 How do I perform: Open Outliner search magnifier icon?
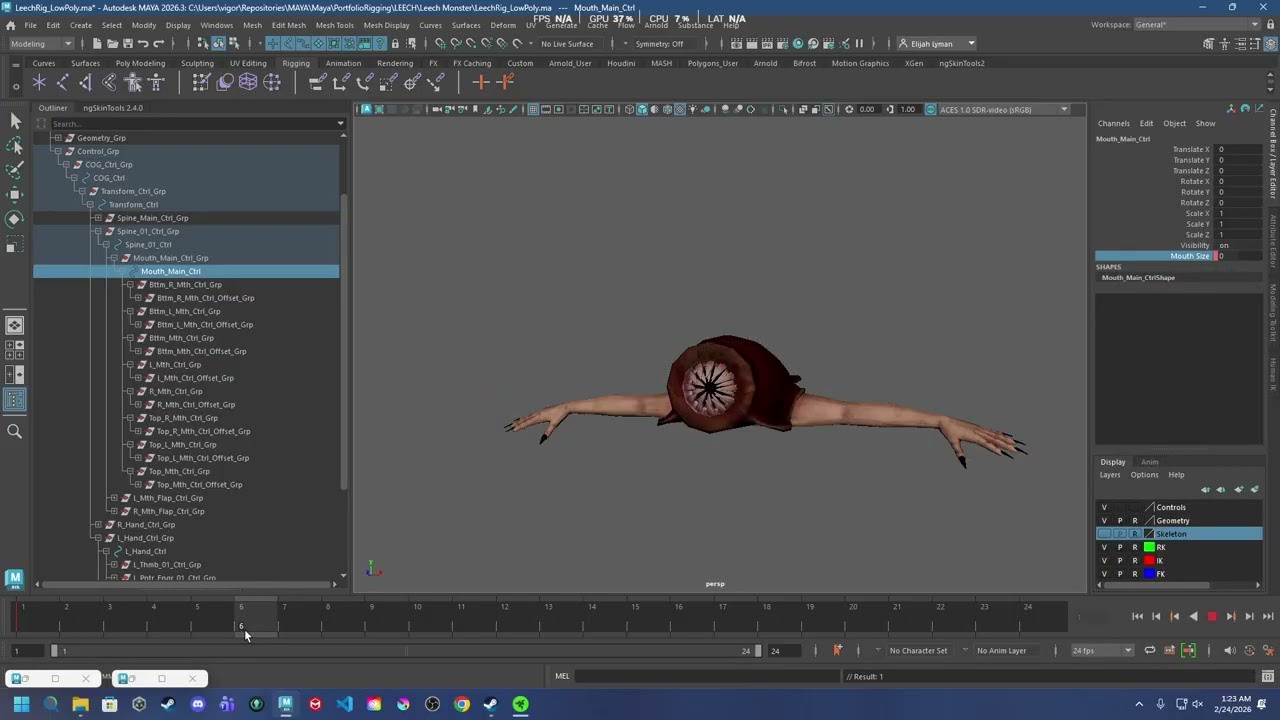tap(14, 431)
